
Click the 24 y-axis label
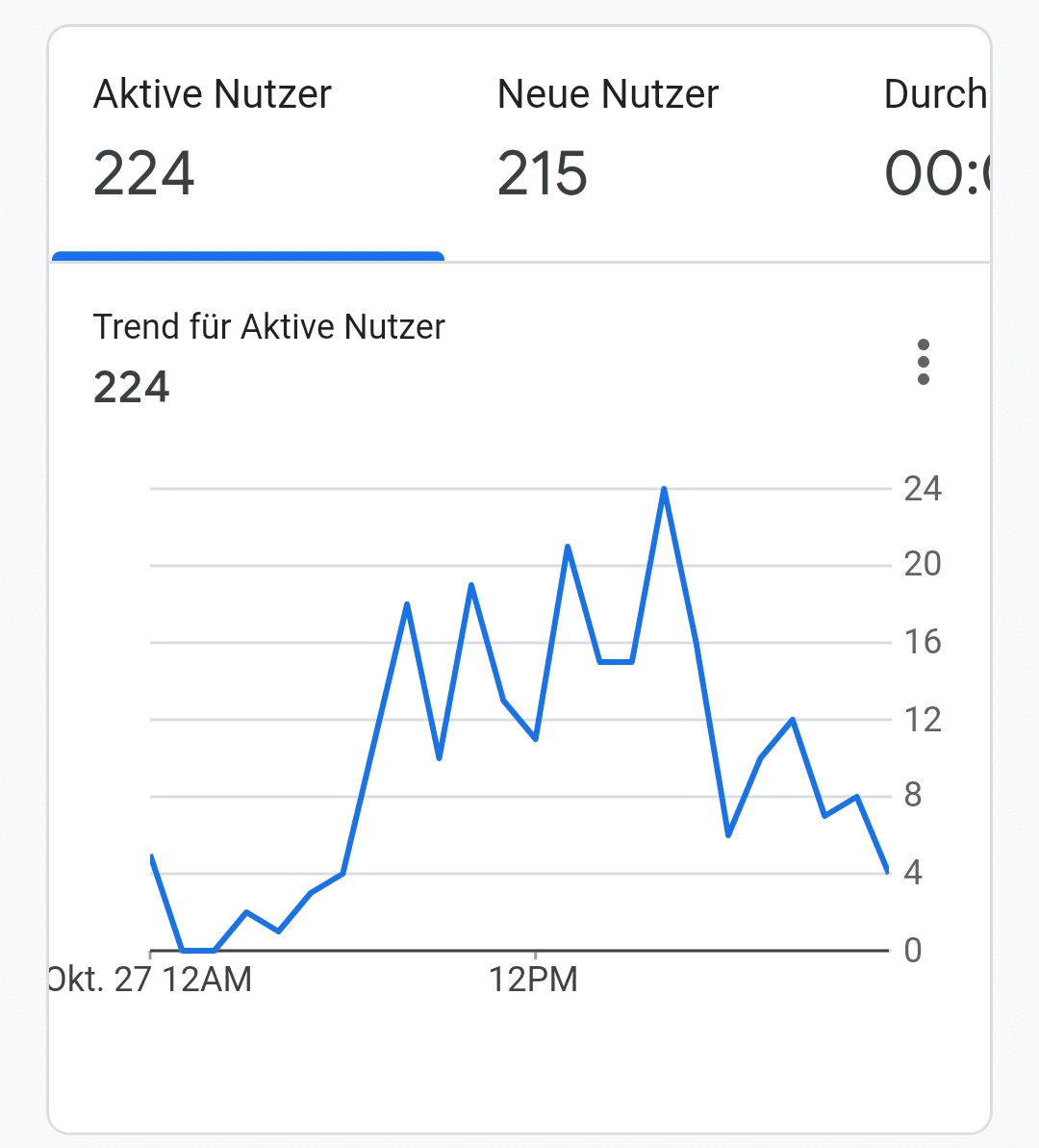pos(922,489)
